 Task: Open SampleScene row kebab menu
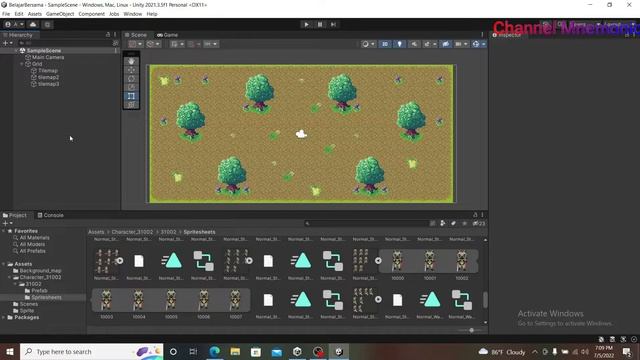point(116,51)
